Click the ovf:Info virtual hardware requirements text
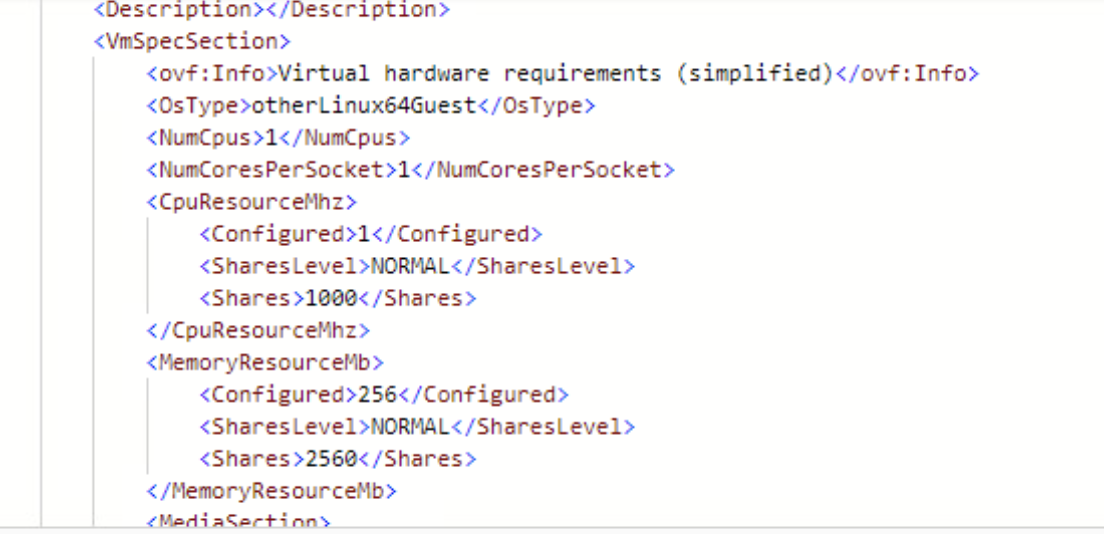Viewport: 1104px width, 534px height. (x=555, y=73)
